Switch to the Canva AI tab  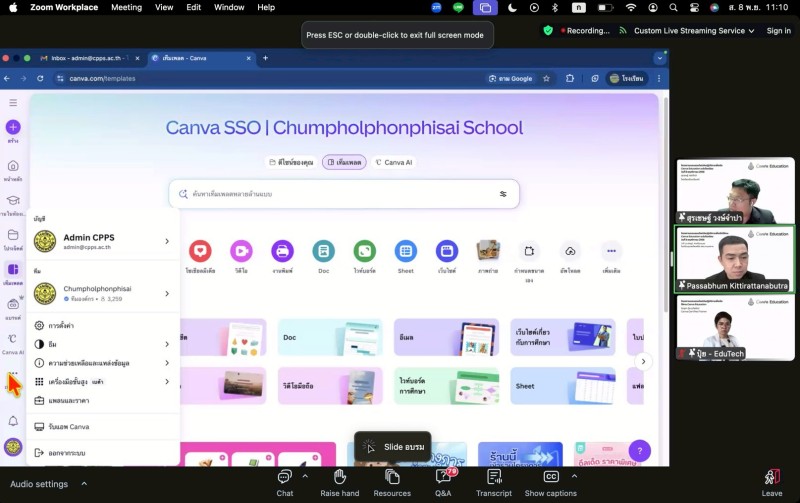[393, 162]
